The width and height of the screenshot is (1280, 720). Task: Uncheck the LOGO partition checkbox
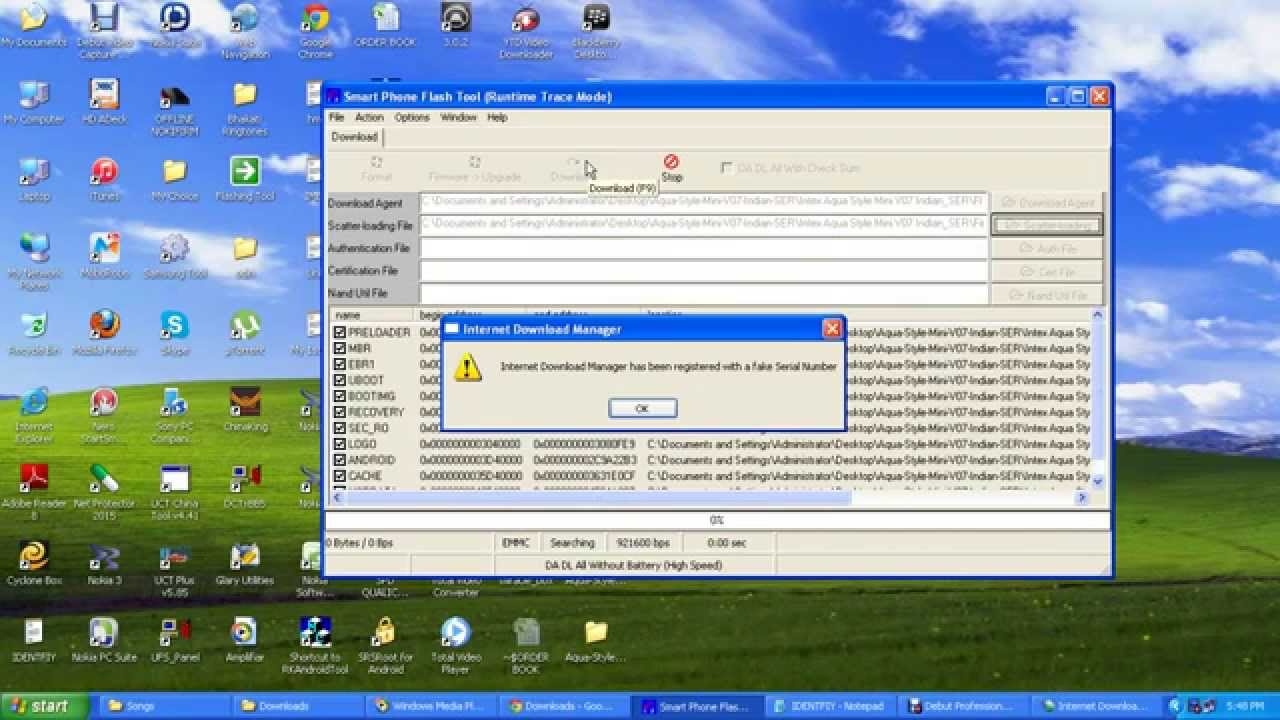point(340,444)
